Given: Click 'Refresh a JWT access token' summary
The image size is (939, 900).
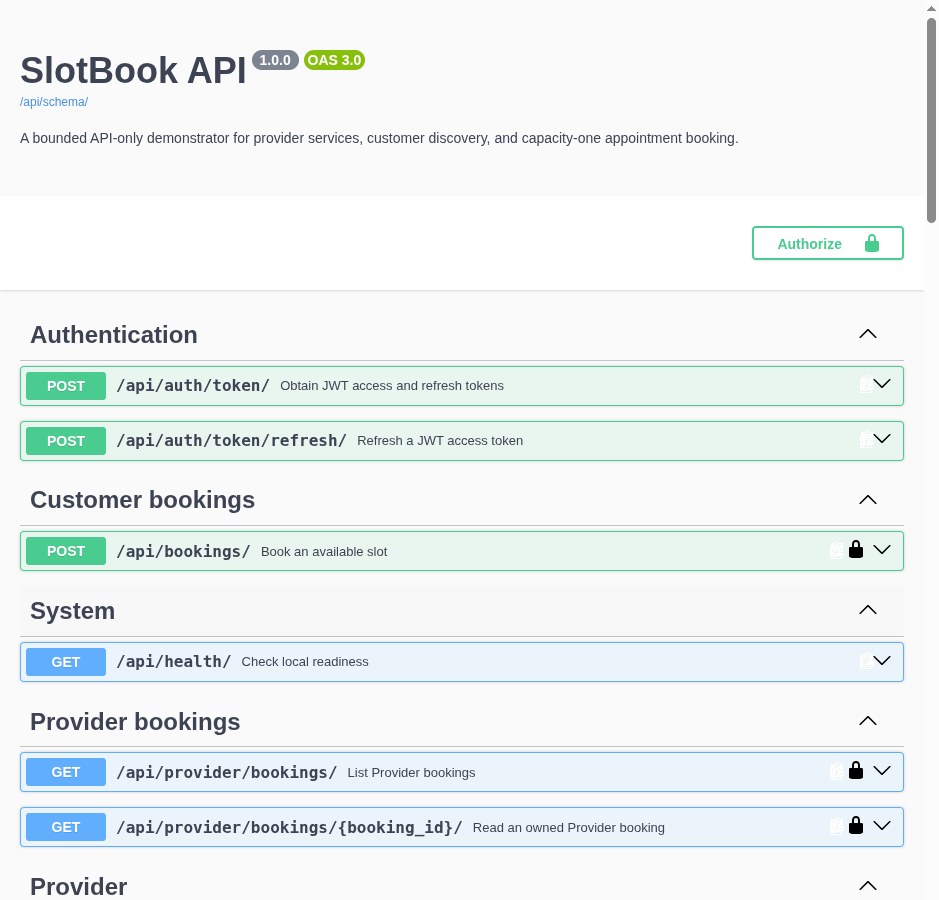Looking at the screenshot, I should 440,441.
